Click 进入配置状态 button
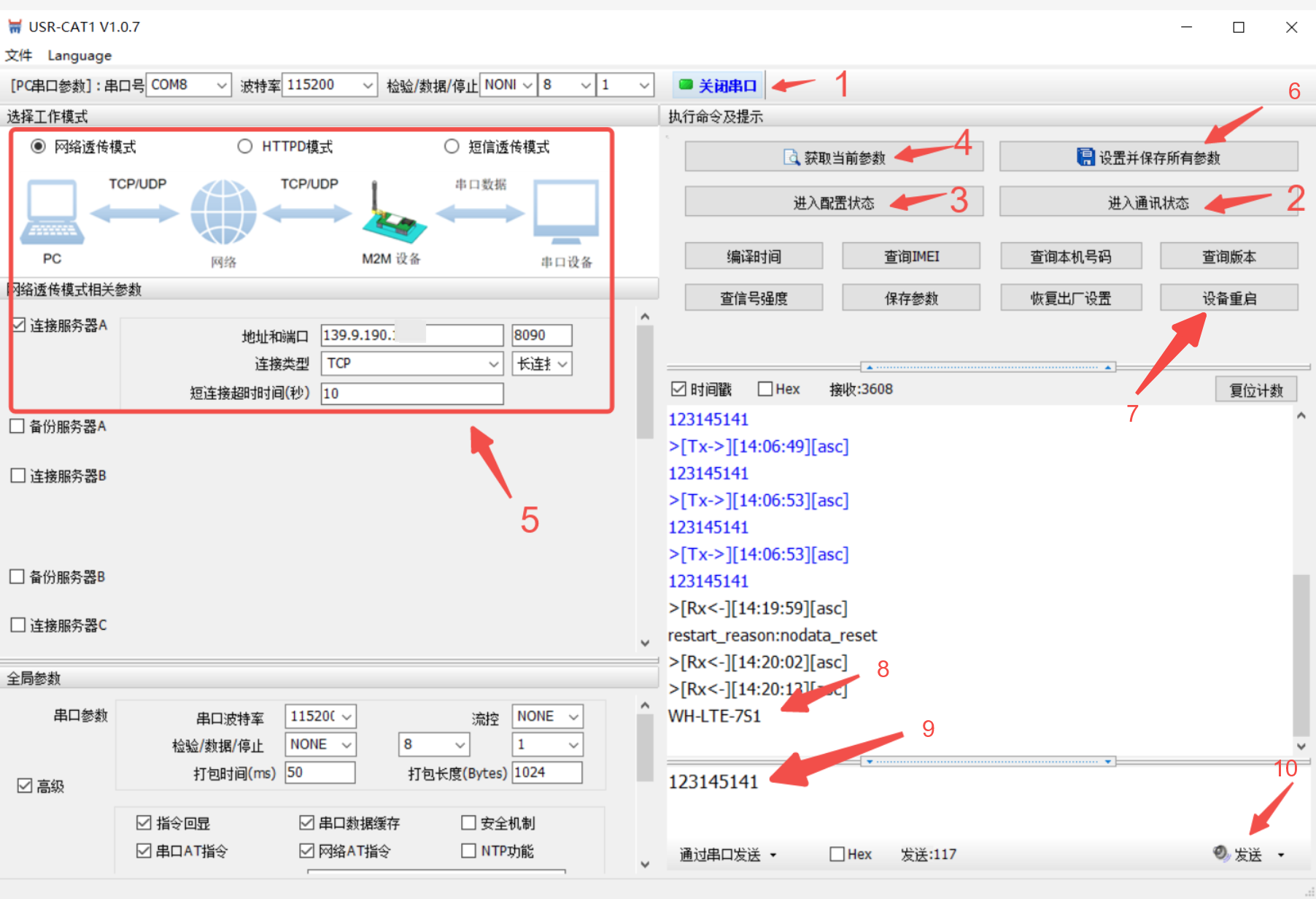This screenshot has width=1316, height=899. (x=834, y=202)
